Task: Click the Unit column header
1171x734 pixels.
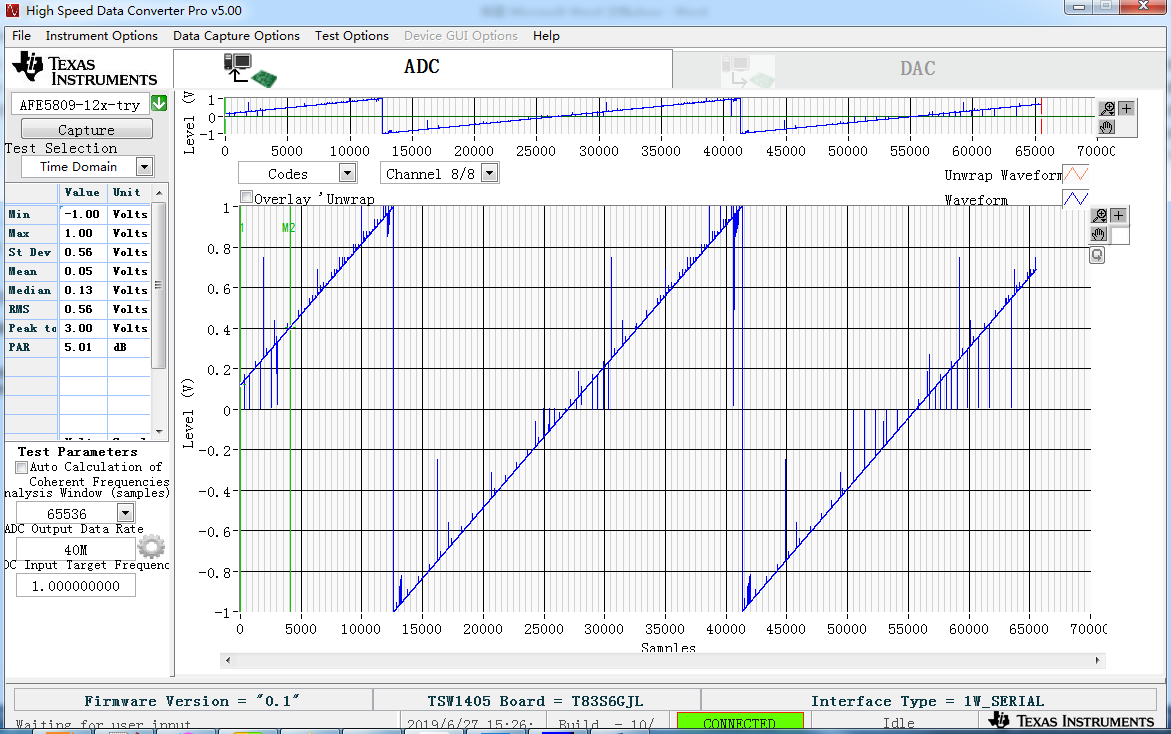Action: [x=128, y=193]
